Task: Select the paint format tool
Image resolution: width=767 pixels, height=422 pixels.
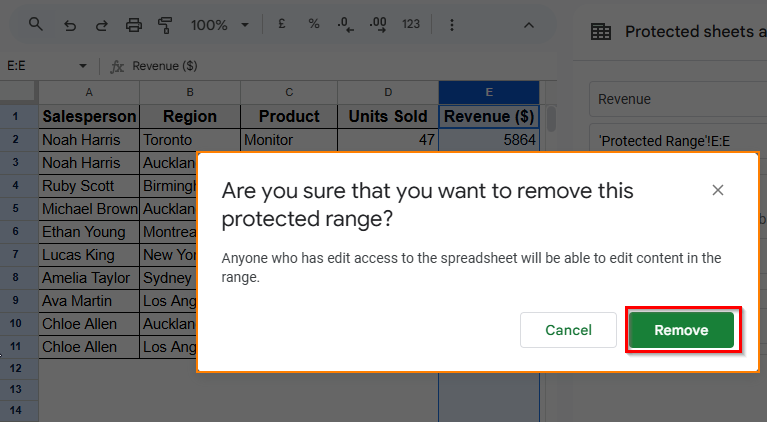Action: coord(166,24)
